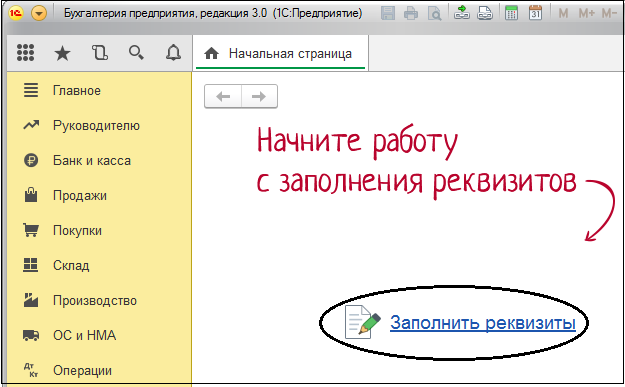625x387 pixels.
Task: Click the truck icon for ОС и НМА
Action: coord(31,335)
